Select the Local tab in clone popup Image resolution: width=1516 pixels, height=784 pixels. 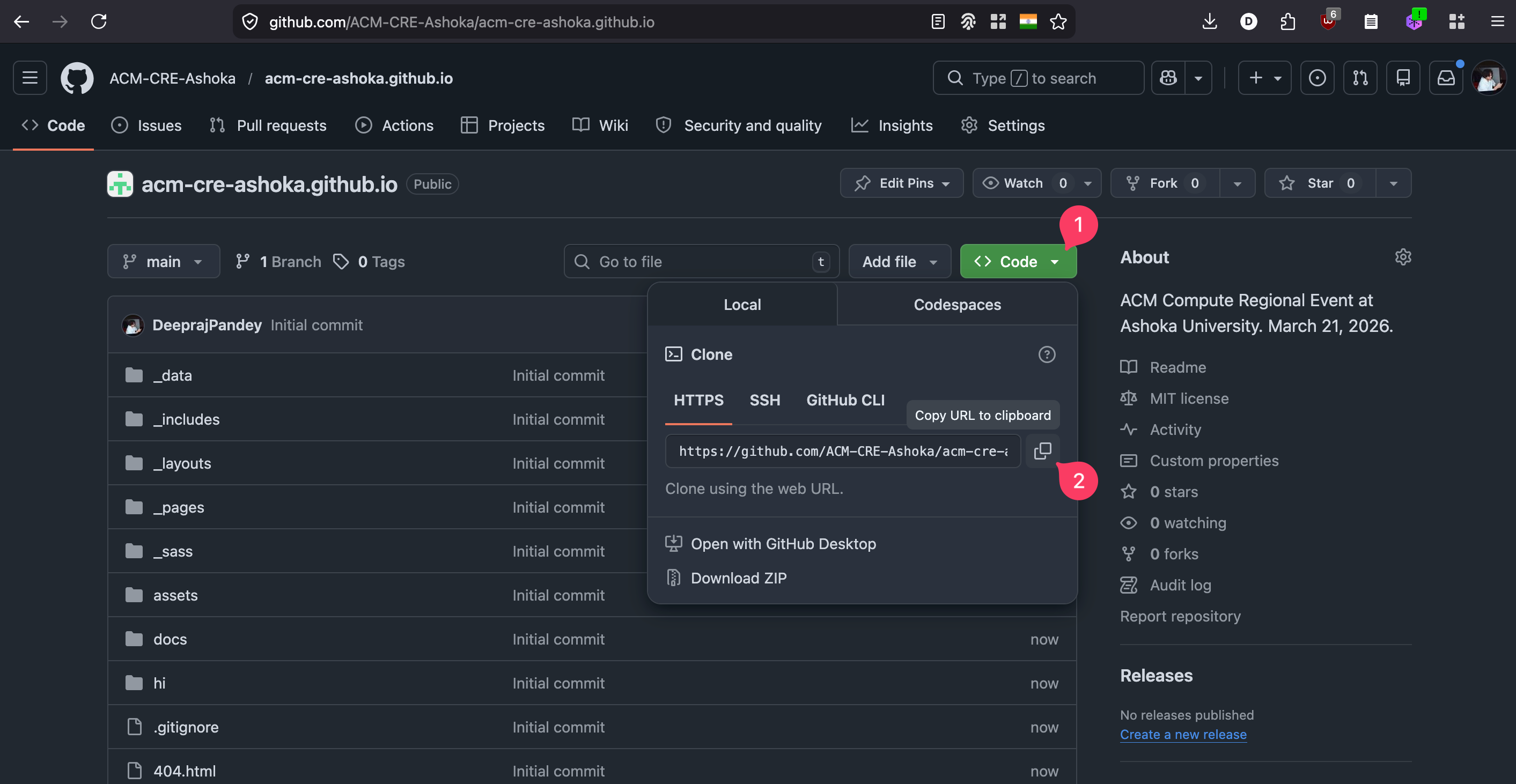pyautogui.click(x=742, y=304)
